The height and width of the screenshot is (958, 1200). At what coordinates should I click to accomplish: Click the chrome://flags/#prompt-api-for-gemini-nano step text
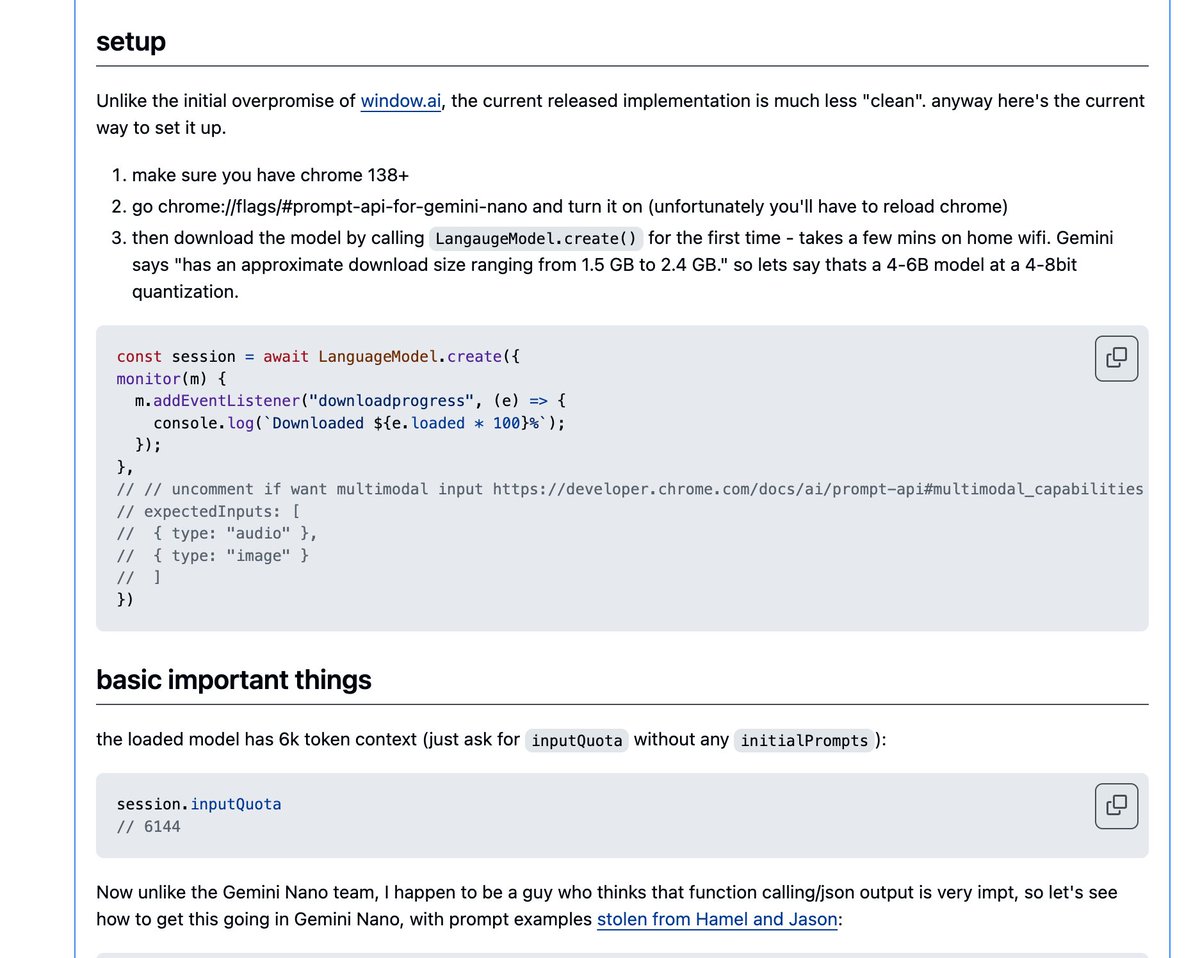(570, 207)
